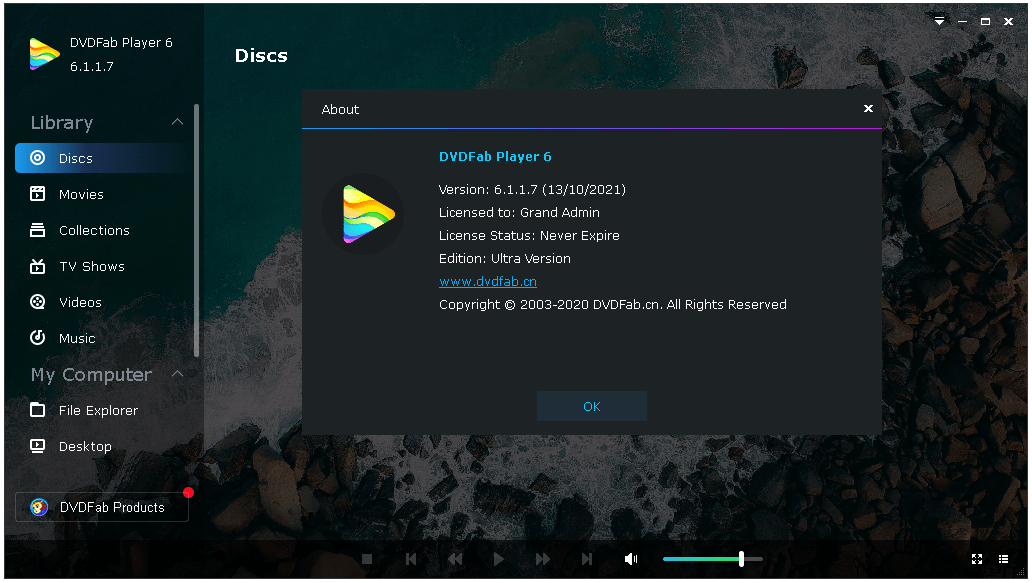Maximize the DVDFab Player window
The image size is (1032, 583).
click(985, 22)
